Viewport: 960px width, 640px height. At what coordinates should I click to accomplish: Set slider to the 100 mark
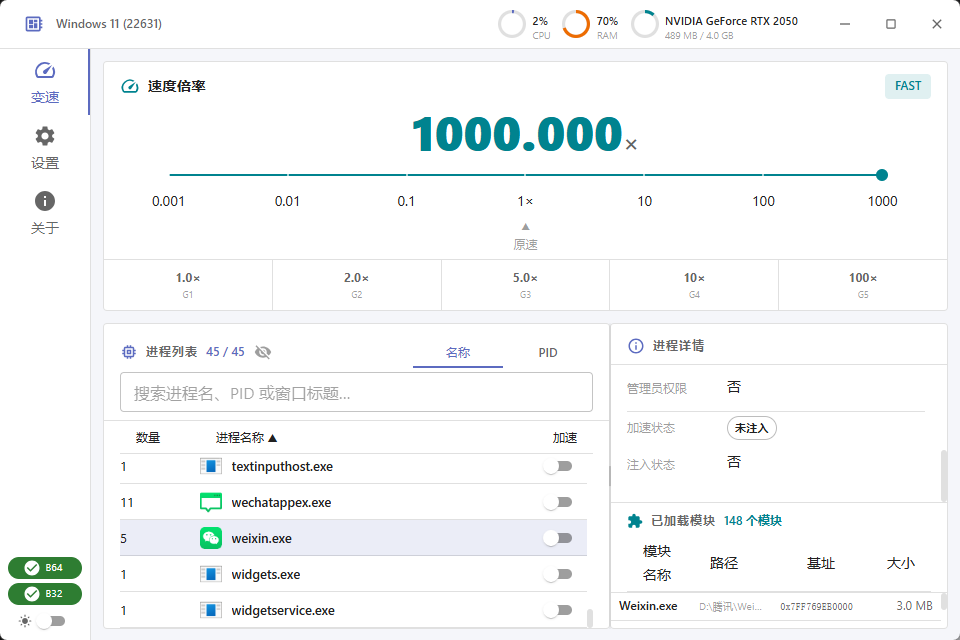click(763, 201)
